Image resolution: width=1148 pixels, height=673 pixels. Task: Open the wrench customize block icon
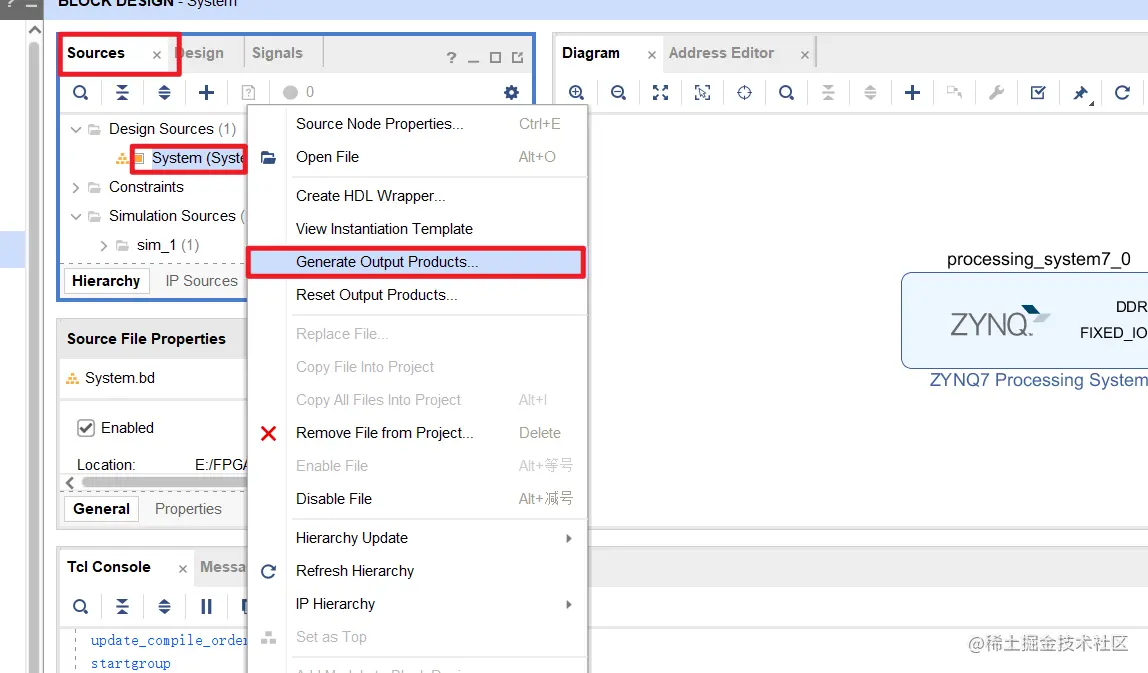pyautogui.click(x=996, y=92)
